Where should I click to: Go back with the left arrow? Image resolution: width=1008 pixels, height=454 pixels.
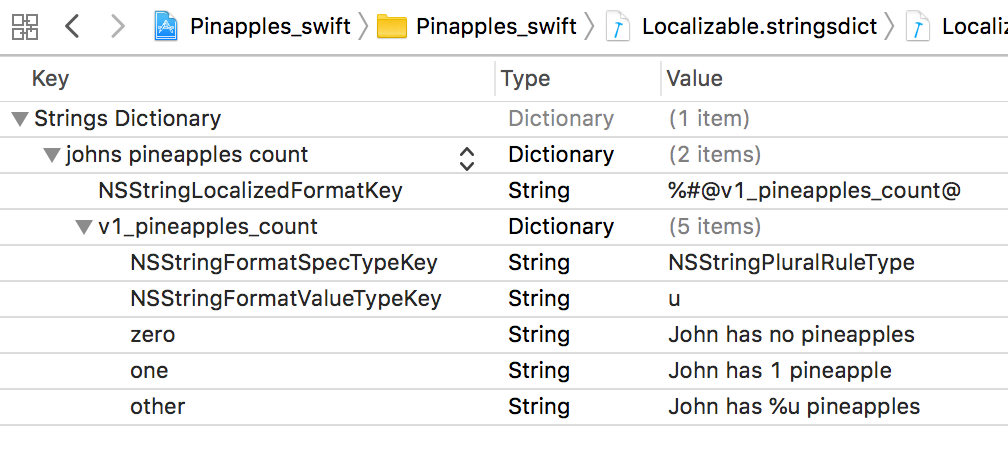[x=72, y=26]
